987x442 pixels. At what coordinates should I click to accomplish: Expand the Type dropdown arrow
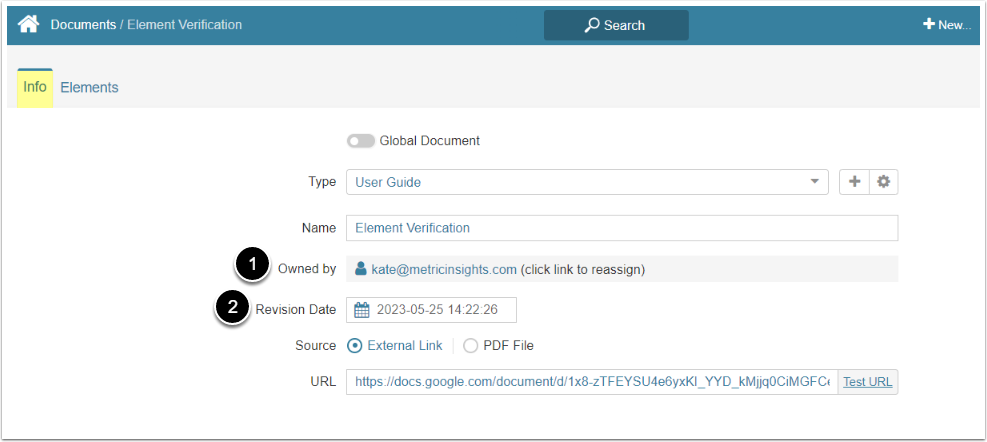814,182
